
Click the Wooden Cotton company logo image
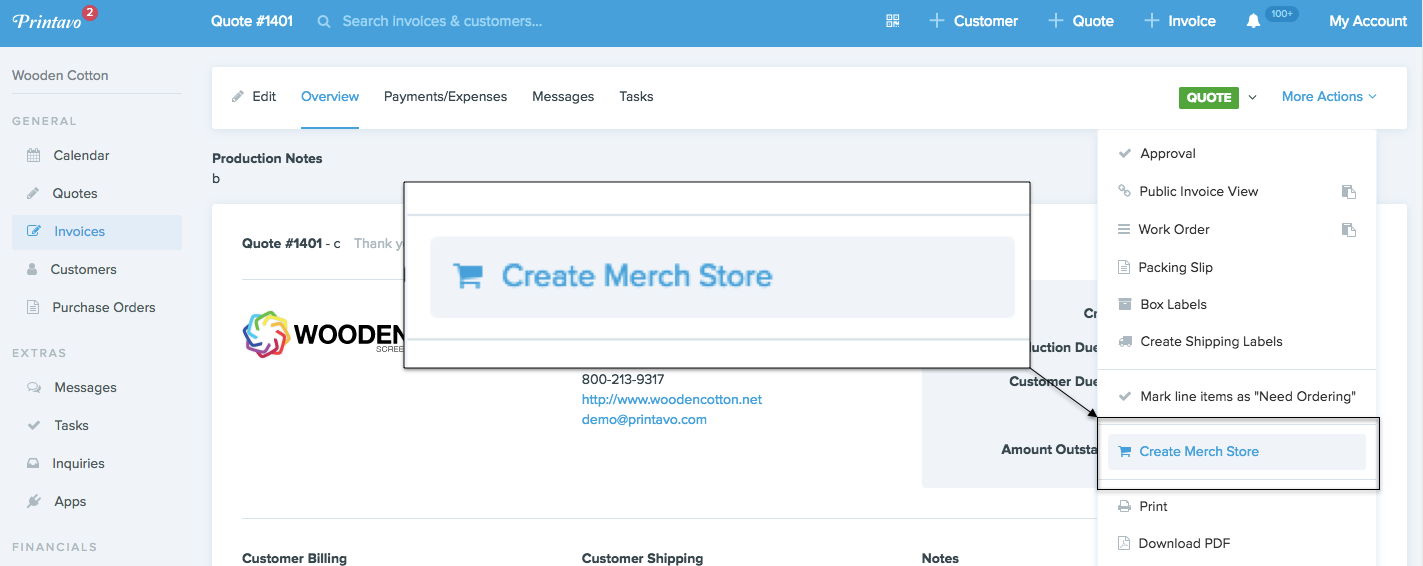[x=323, y=334]
